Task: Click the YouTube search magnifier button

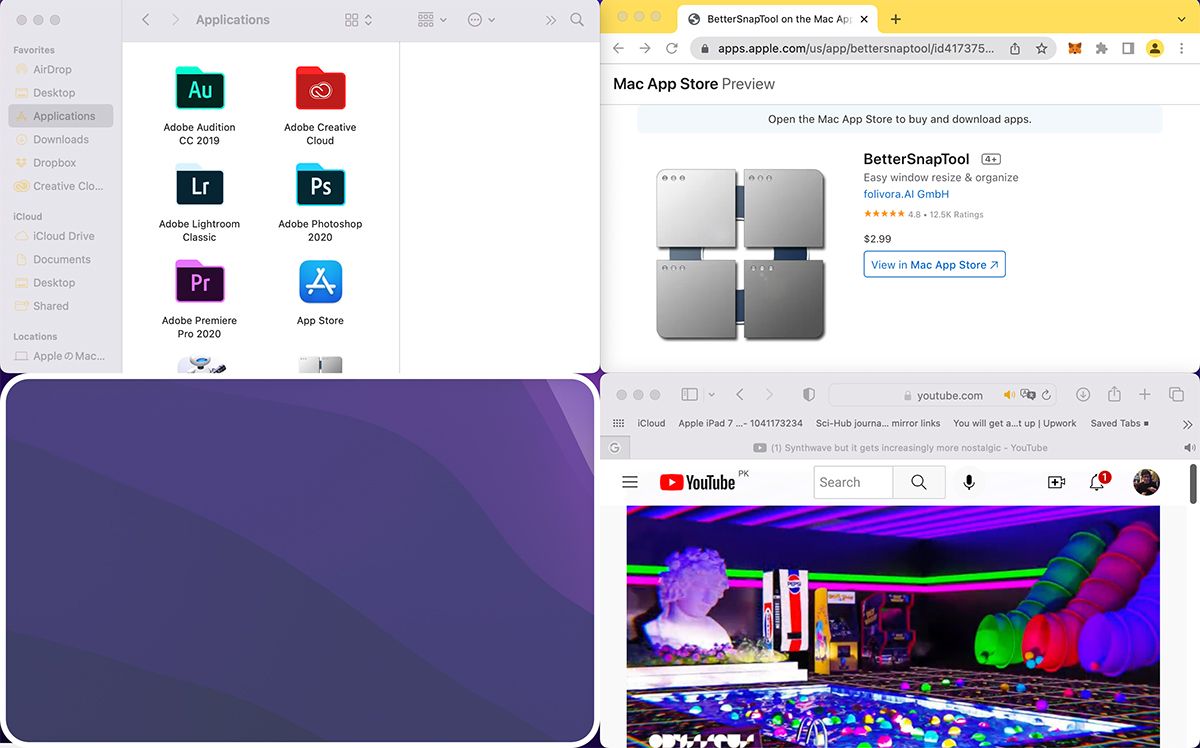Action: pyautogui.click(x=919, y=482)
